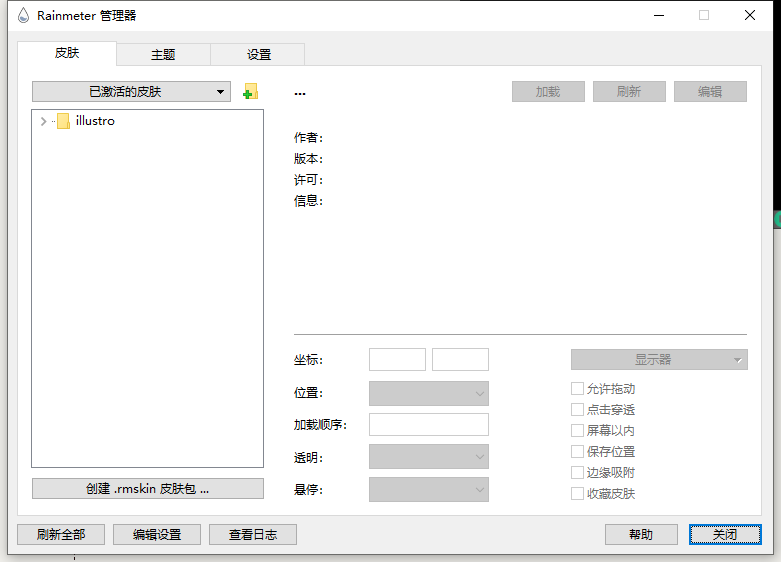
Task: Click the first 坐标 input field
Action: click(x=397, y=360)
